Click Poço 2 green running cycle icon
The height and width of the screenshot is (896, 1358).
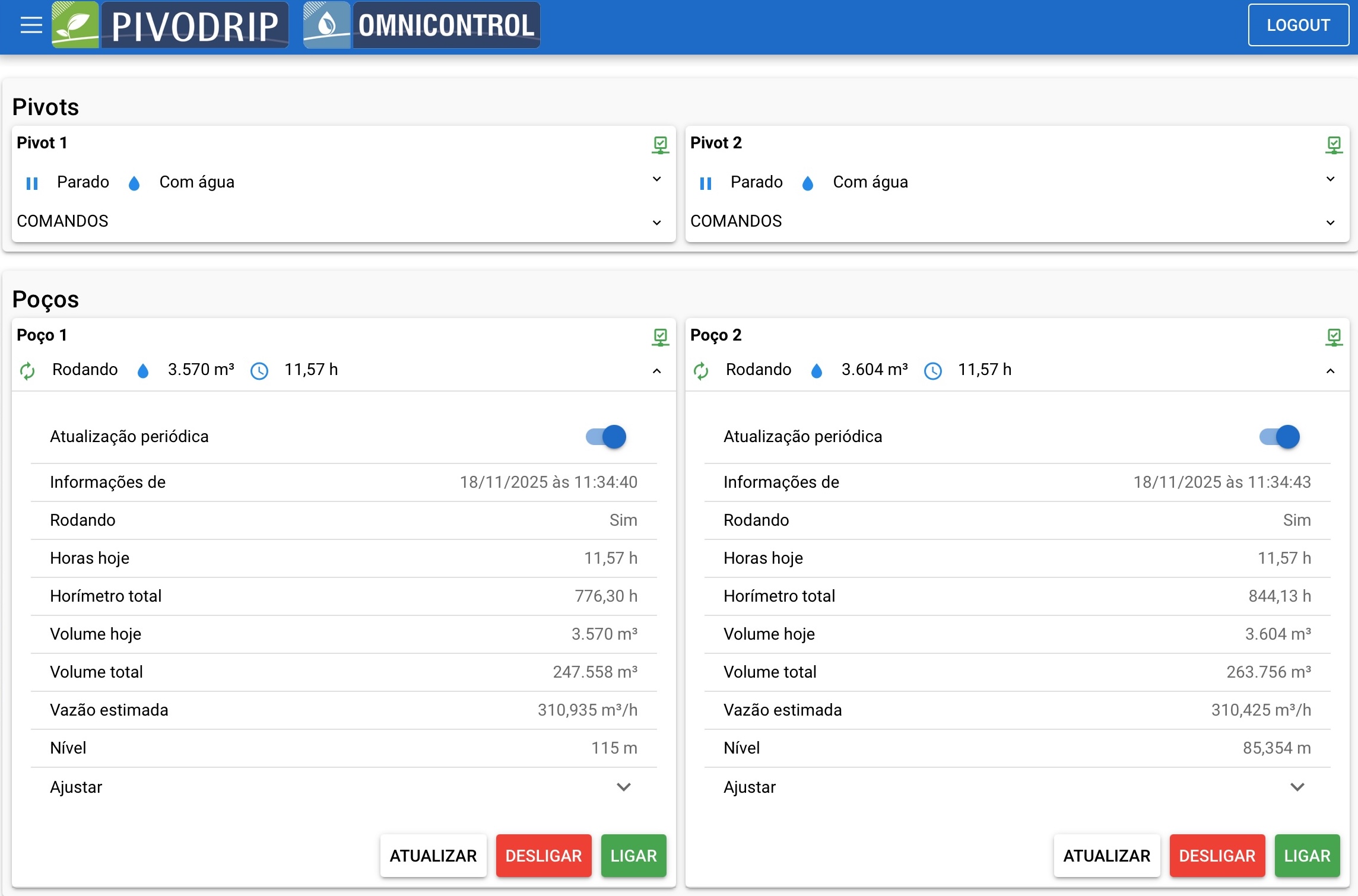701,371
